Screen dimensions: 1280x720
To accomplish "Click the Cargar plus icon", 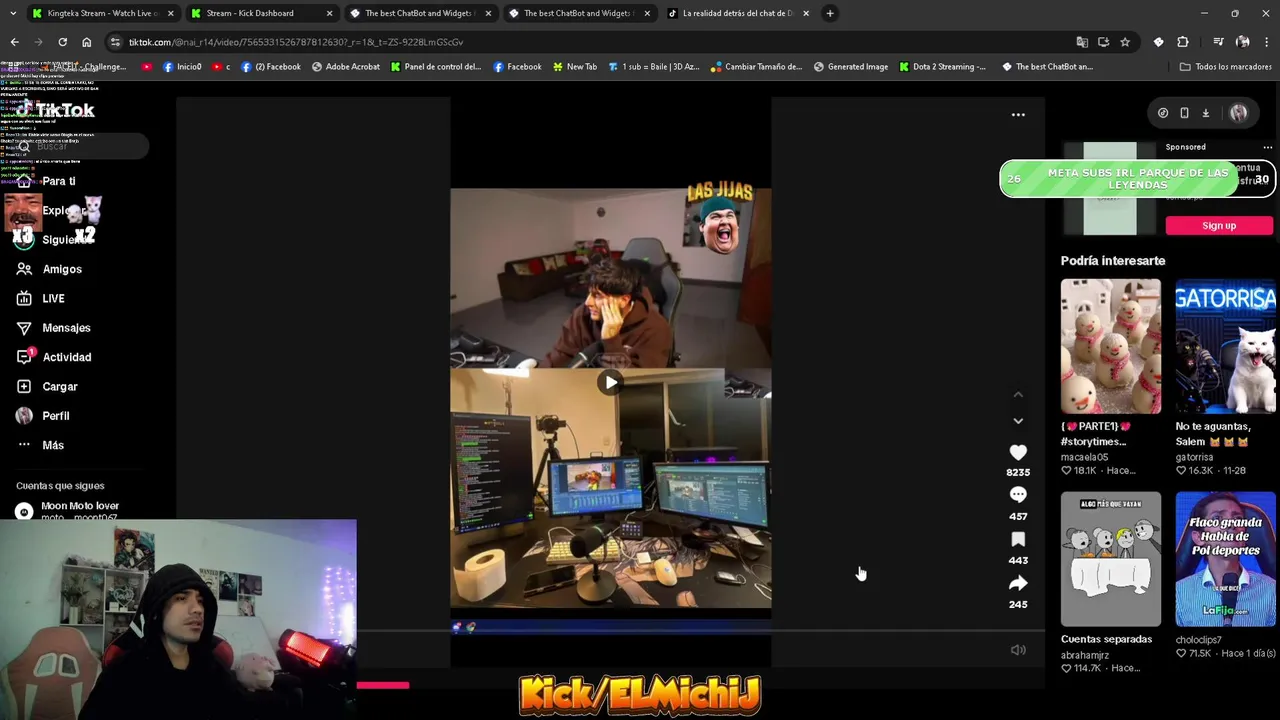I will [x=24, y=386].
